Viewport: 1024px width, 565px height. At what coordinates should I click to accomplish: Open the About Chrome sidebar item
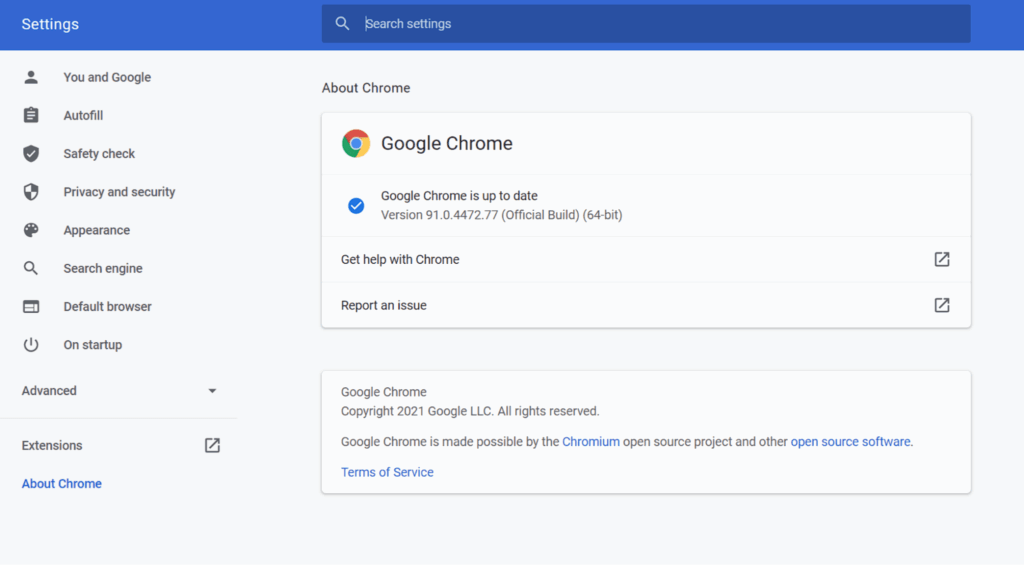pyautogui.click(x=62, y=484)
